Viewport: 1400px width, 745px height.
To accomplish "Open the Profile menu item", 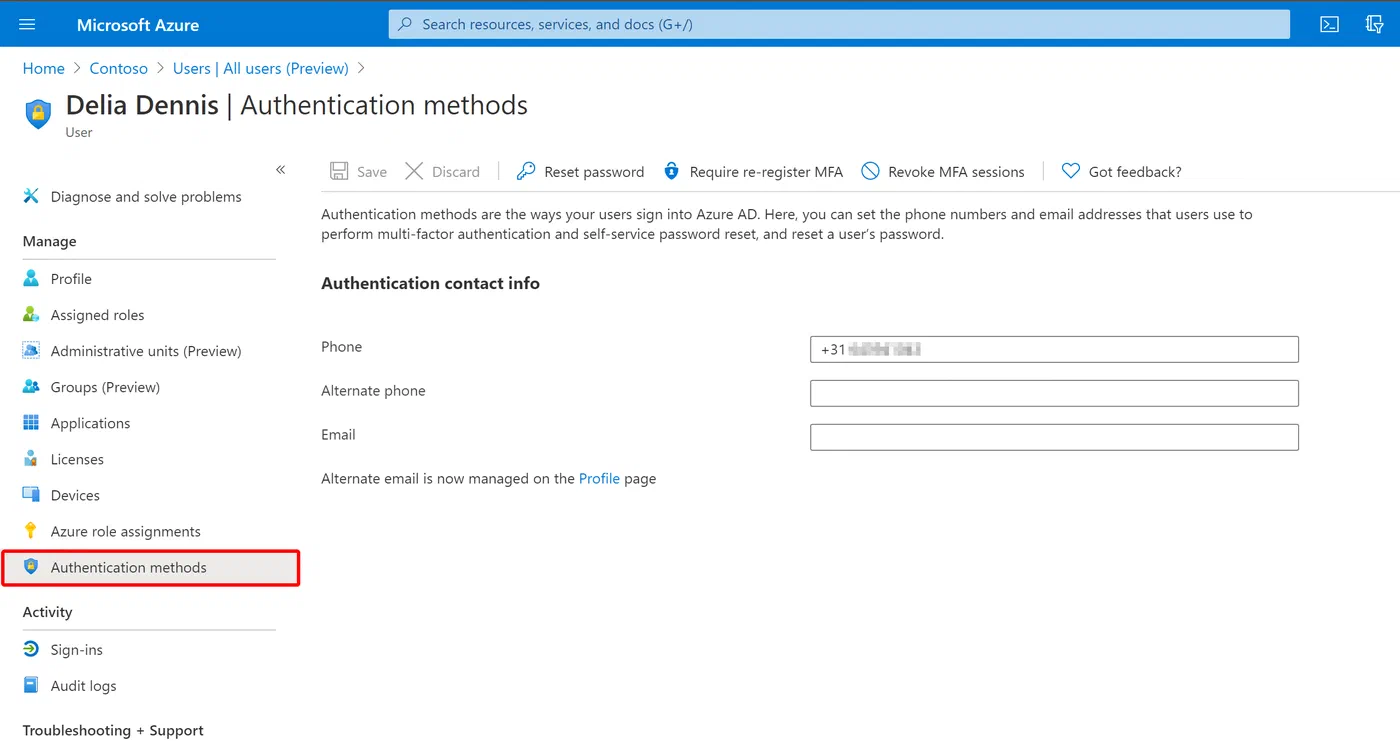I will (71, 279).
